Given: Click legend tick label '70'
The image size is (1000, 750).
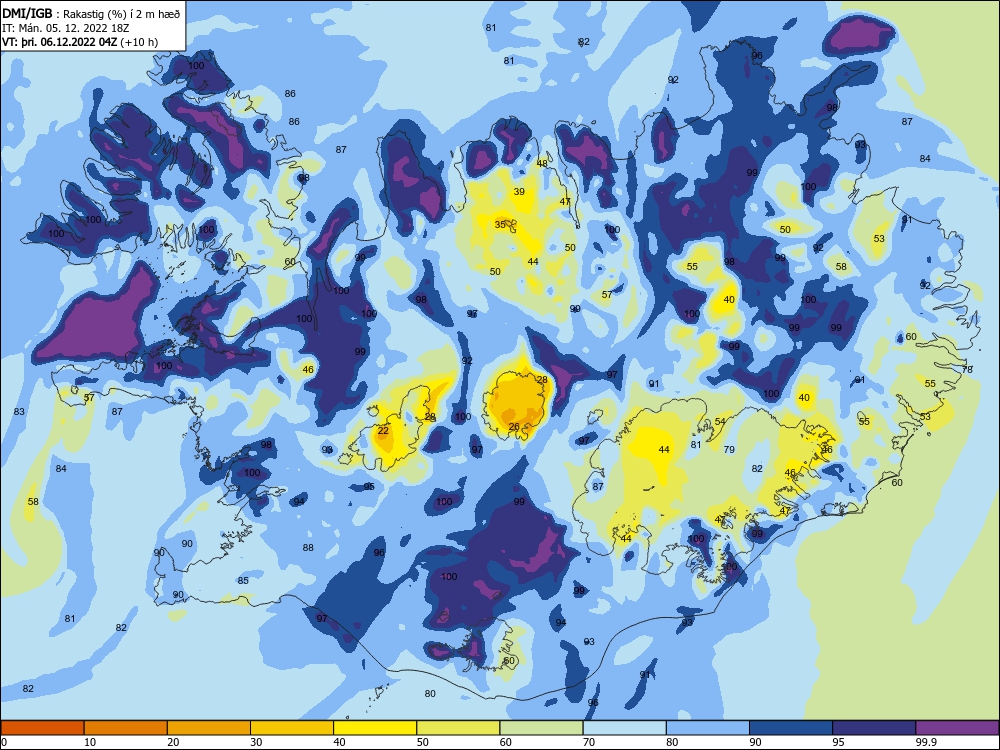Looking at the screenshot, I should click(x=589, y=742).
